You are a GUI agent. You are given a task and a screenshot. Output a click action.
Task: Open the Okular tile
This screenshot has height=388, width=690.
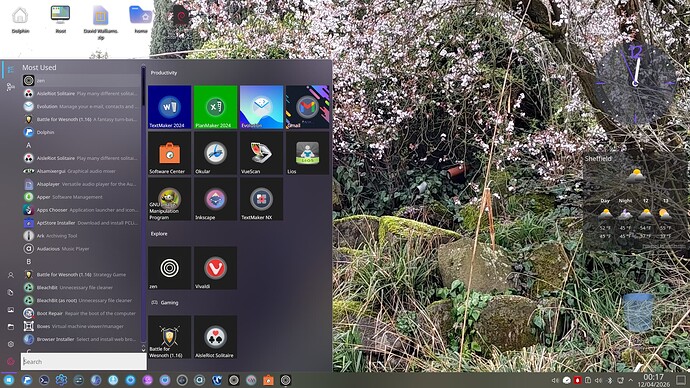point(216,153)
